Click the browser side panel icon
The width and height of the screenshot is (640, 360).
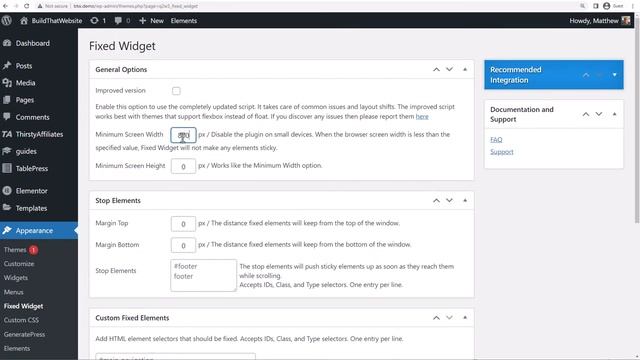596,6
